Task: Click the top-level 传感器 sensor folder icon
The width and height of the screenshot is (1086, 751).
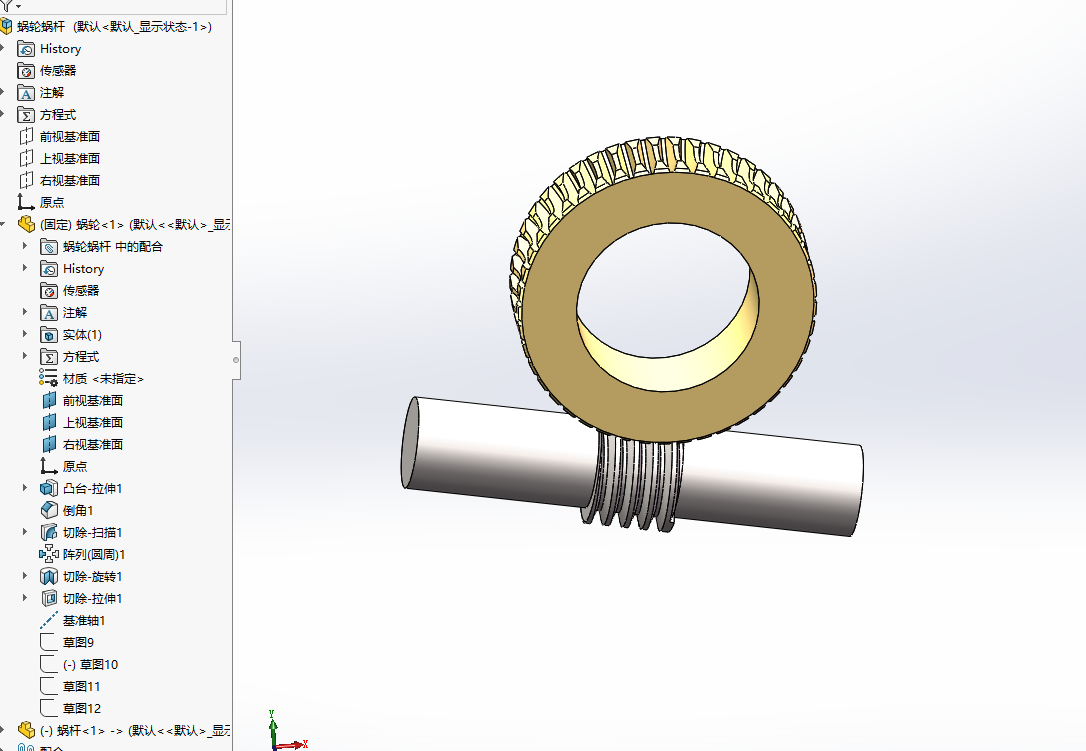Action: coord(26,71)
